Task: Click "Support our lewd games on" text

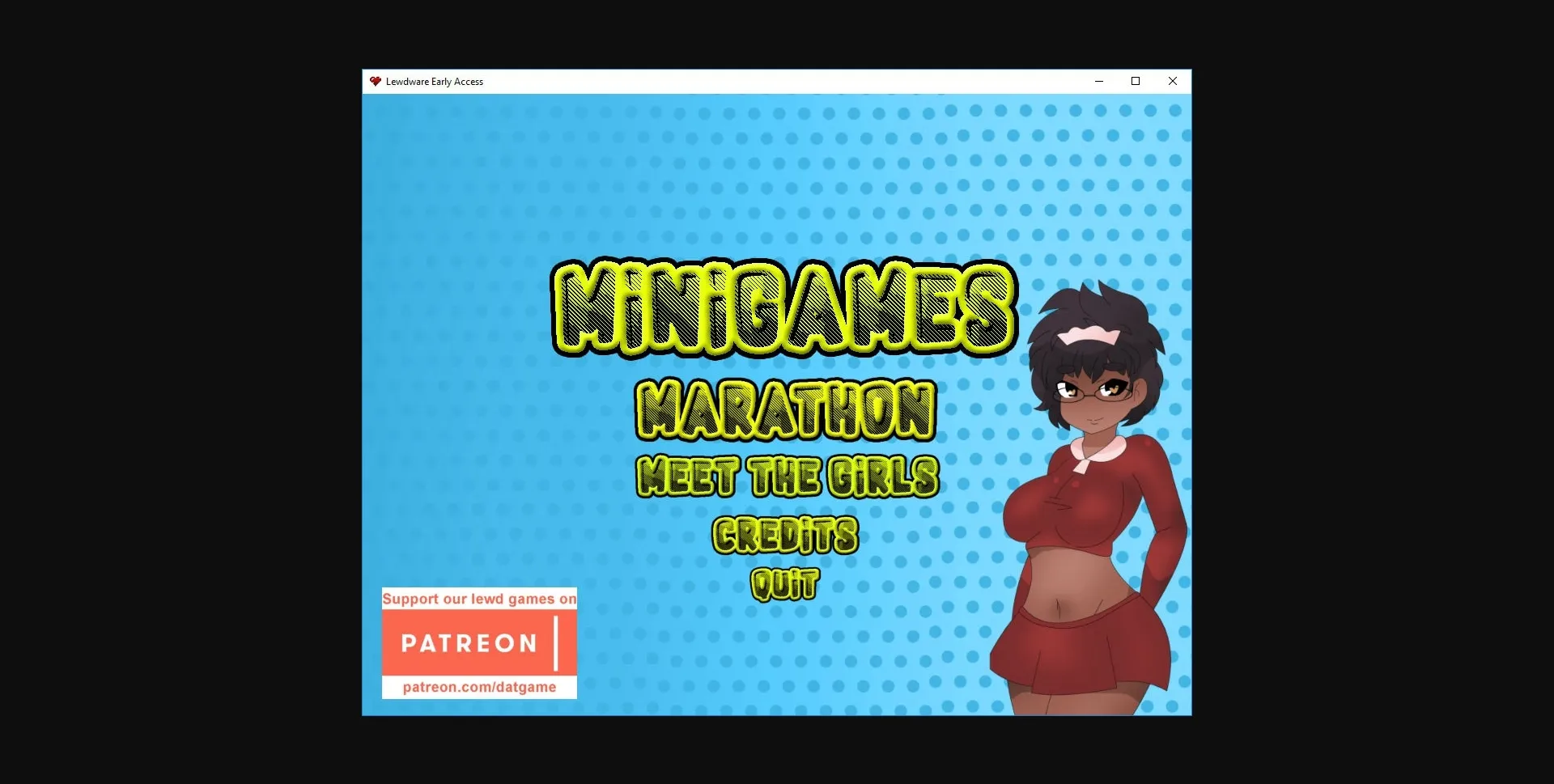Action: 479,599
